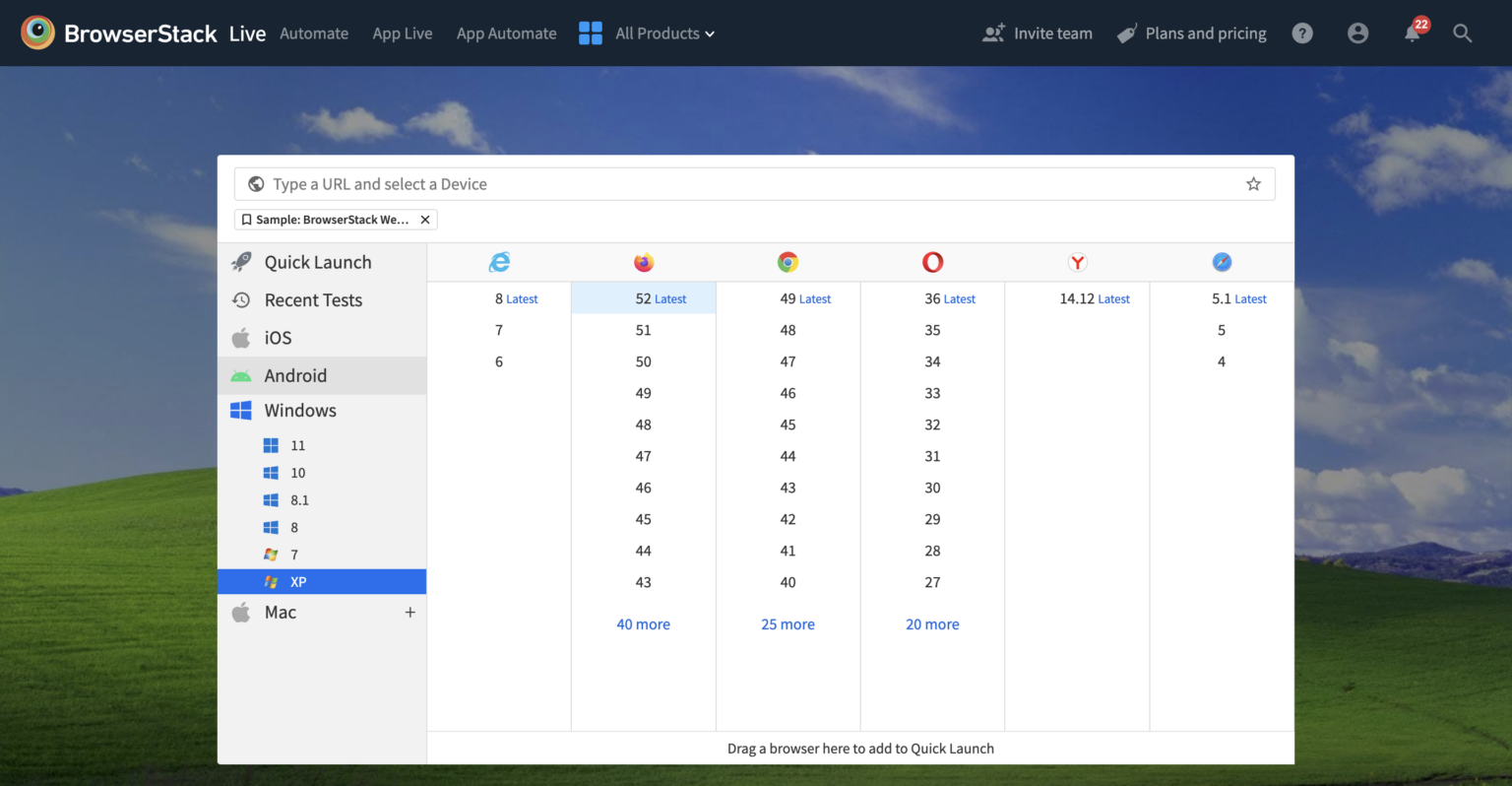The width and height of the screenshot is (1512, 786).
Task: Switch to the Automate product tab
Action: (x=314, y=33)
